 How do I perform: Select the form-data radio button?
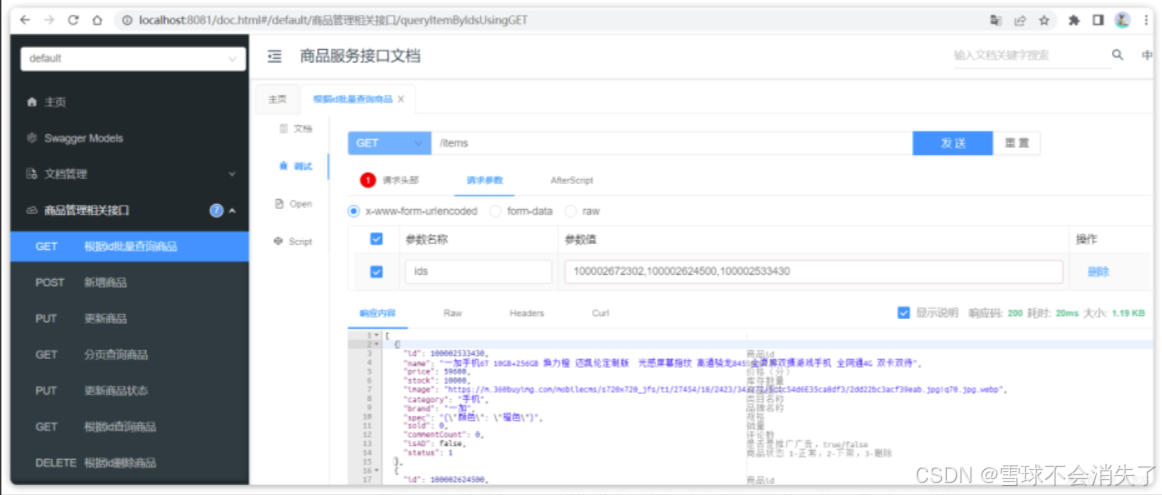(x=495, y=211)
